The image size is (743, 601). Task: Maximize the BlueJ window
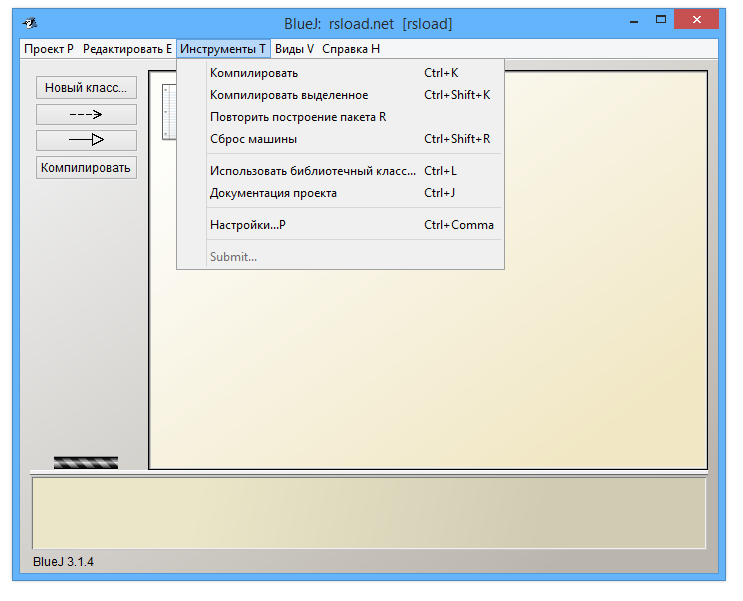pos(661,20)
